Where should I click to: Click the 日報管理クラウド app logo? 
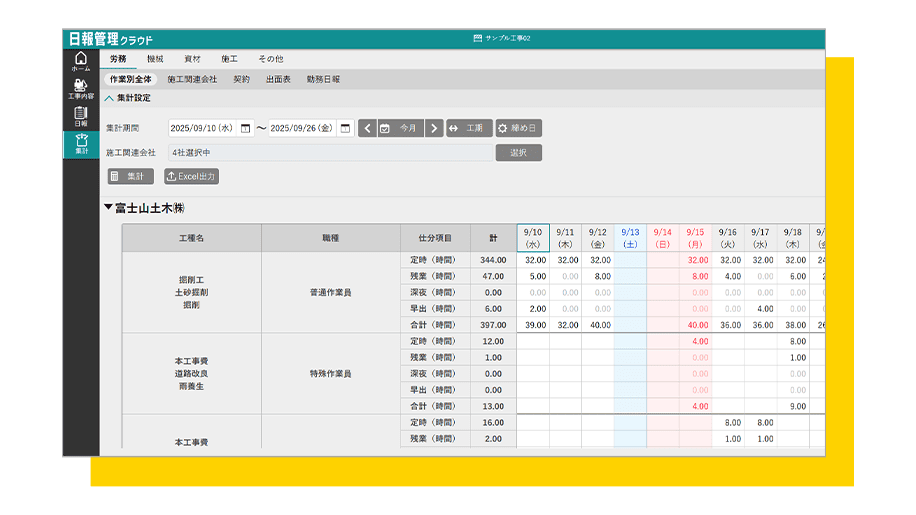click(x=110, y=39)
